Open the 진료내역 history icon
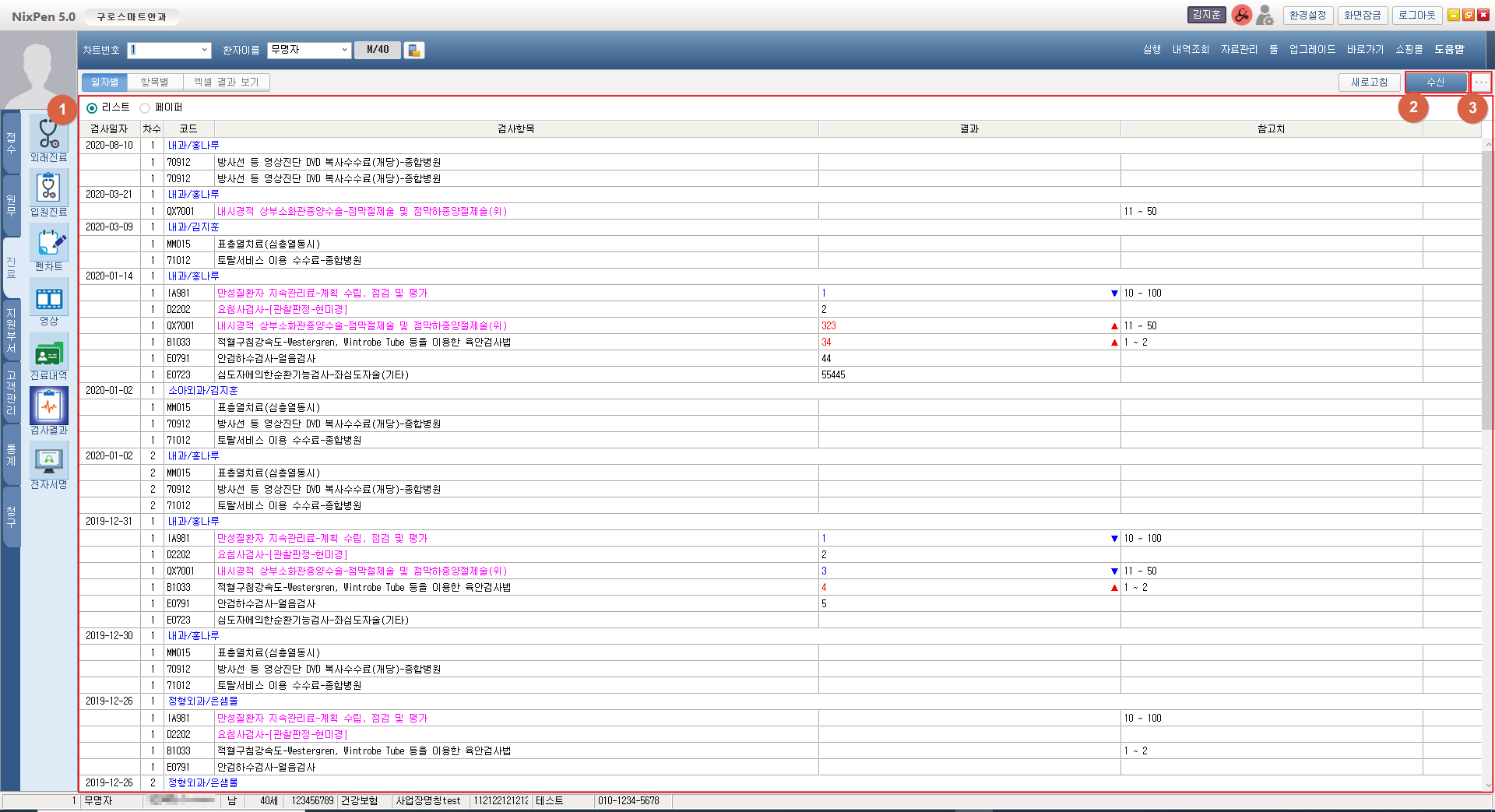Screen dimensions: 1495x812 (x=49, y=353)
